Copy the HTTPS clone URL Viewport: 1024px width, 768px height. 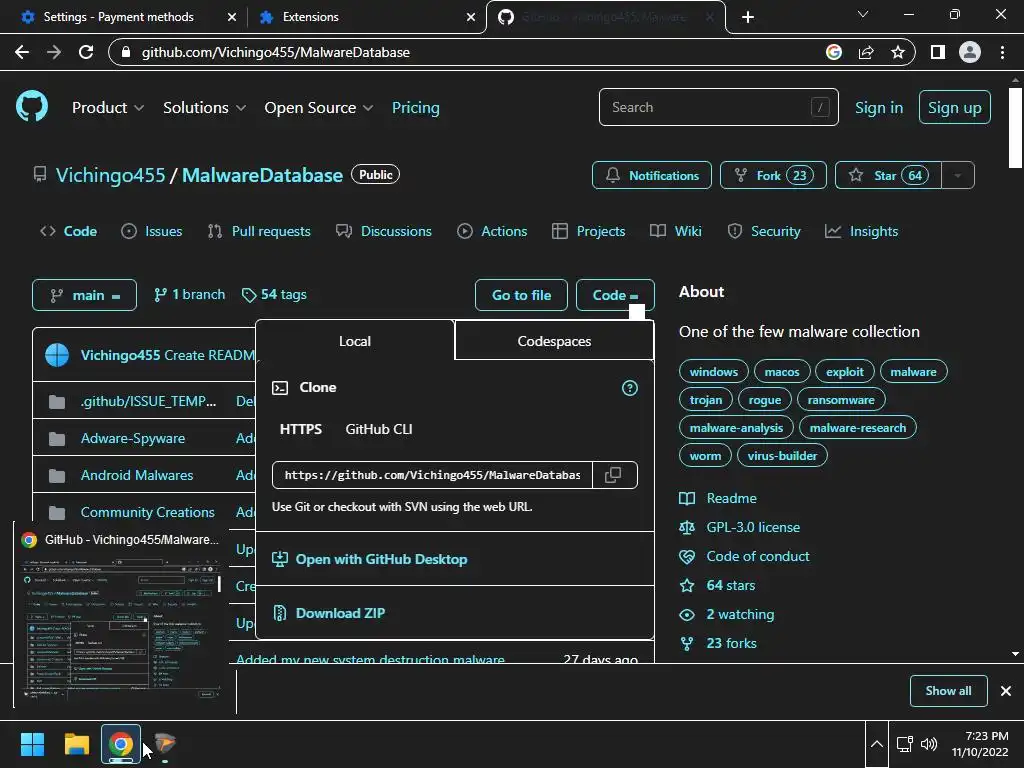614,475
